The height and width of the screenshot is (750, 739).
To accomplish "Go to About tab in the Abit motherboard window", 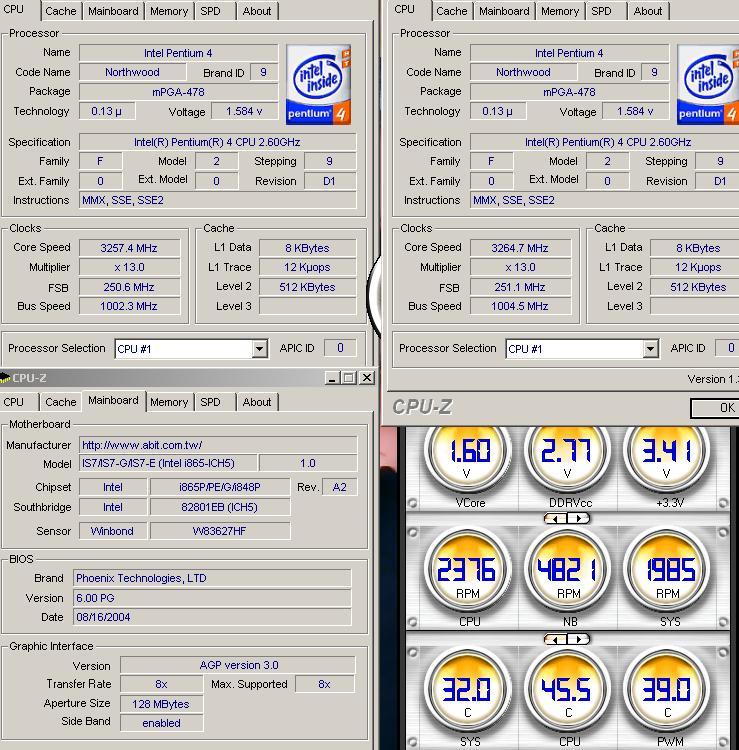I will [257, 402].
